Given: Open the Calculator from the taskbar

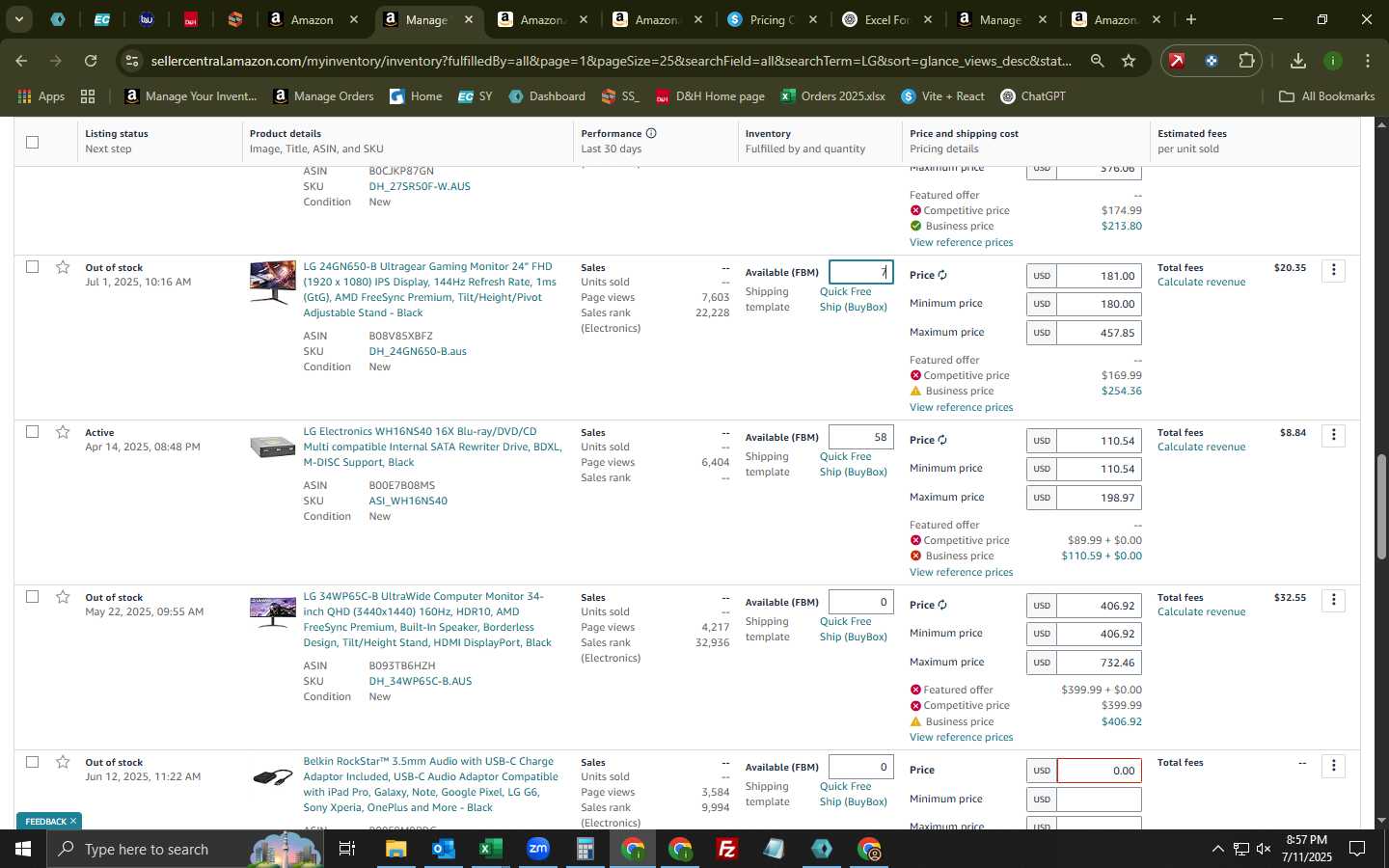Looking at the screenshot, I should click(x=586, y=849).
